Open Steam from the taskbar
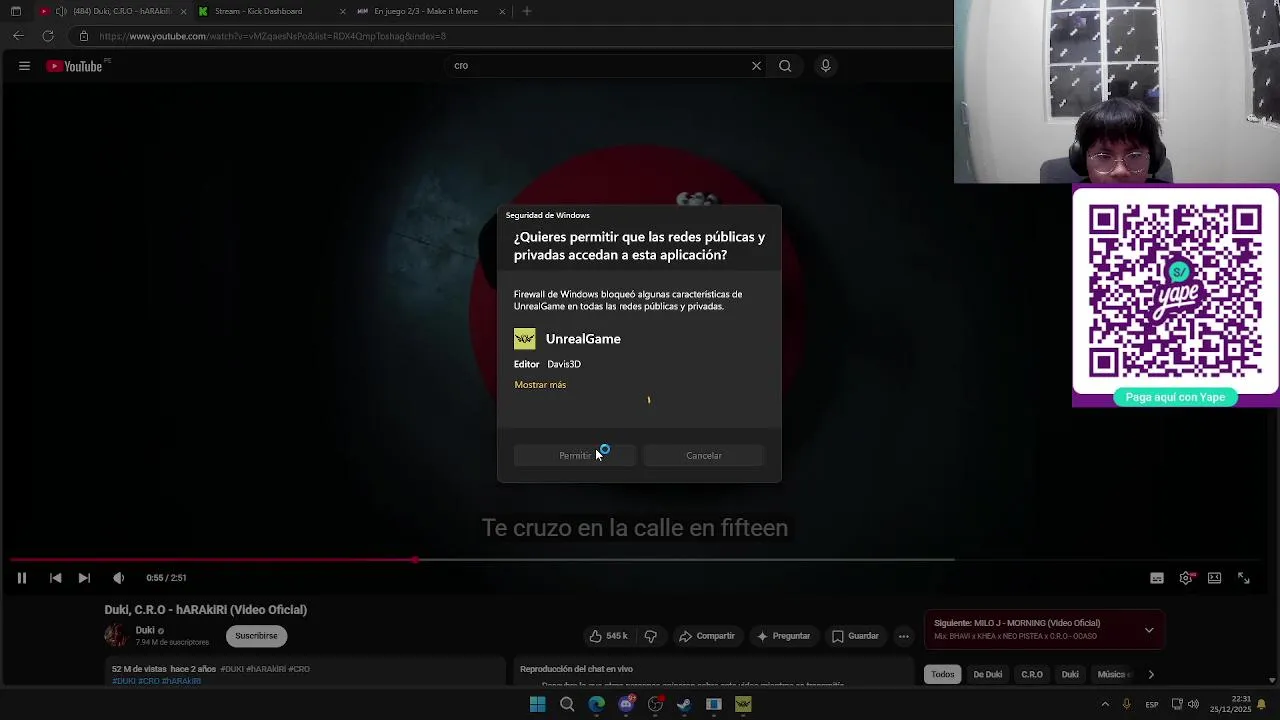1280x720 pixels. (x=685, y=705)
